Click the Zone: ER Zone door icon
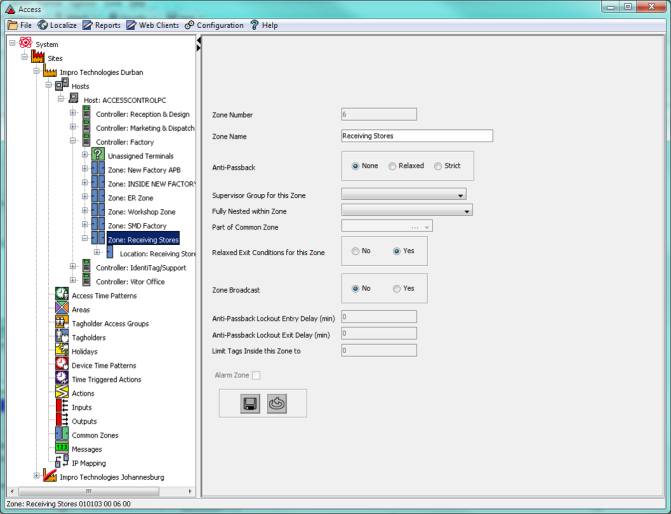The height and width of the screenshot is (514, 671). coord(98,197)
